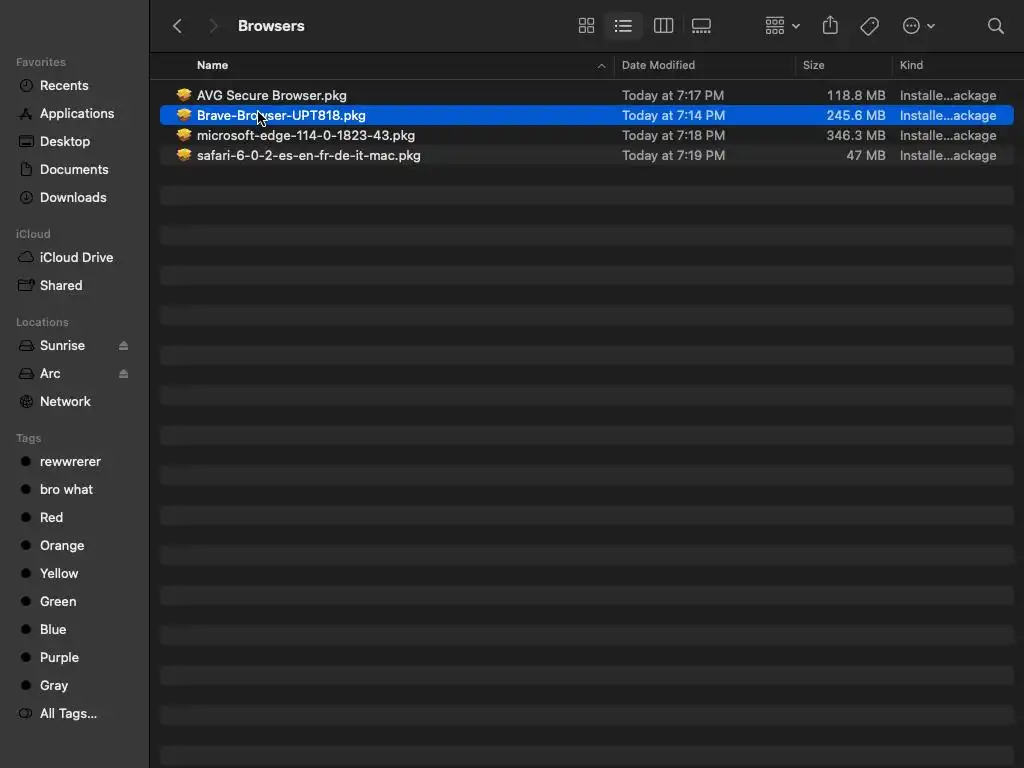Screen dimensions: 1024x768
Task: Open Documents in the sidebar
Action: 74,170
